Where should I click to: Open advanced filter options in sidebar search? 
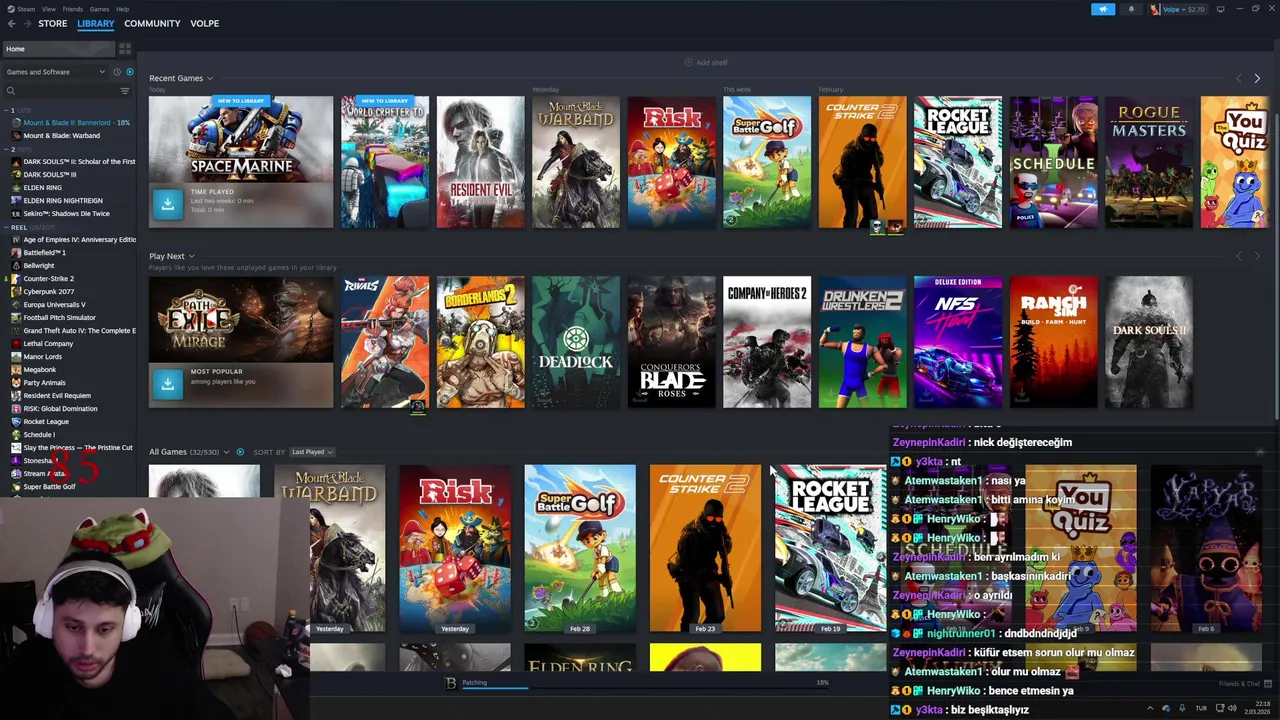[x=125, y=91]
